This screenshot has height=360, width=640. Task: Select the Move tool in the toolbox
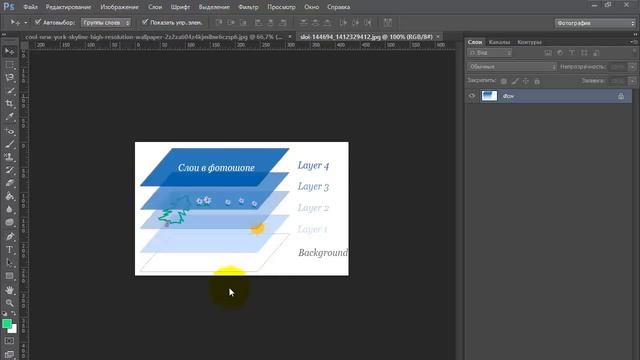pos(9,51)
